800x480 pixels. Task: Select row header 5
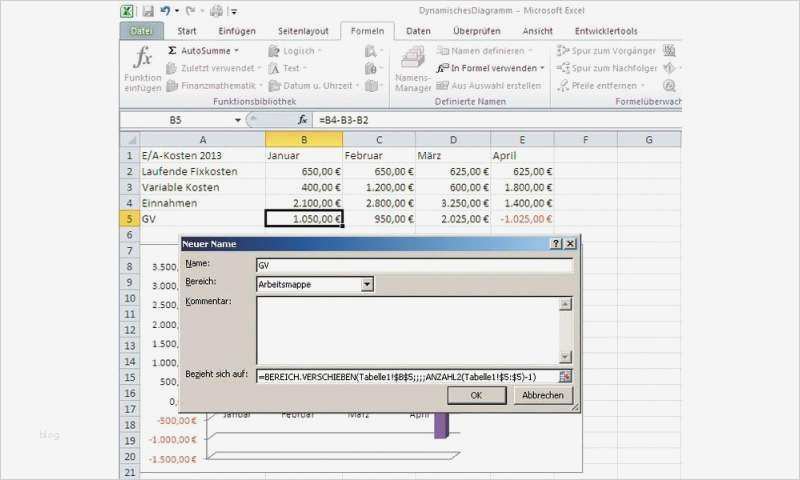pos(130,219)
